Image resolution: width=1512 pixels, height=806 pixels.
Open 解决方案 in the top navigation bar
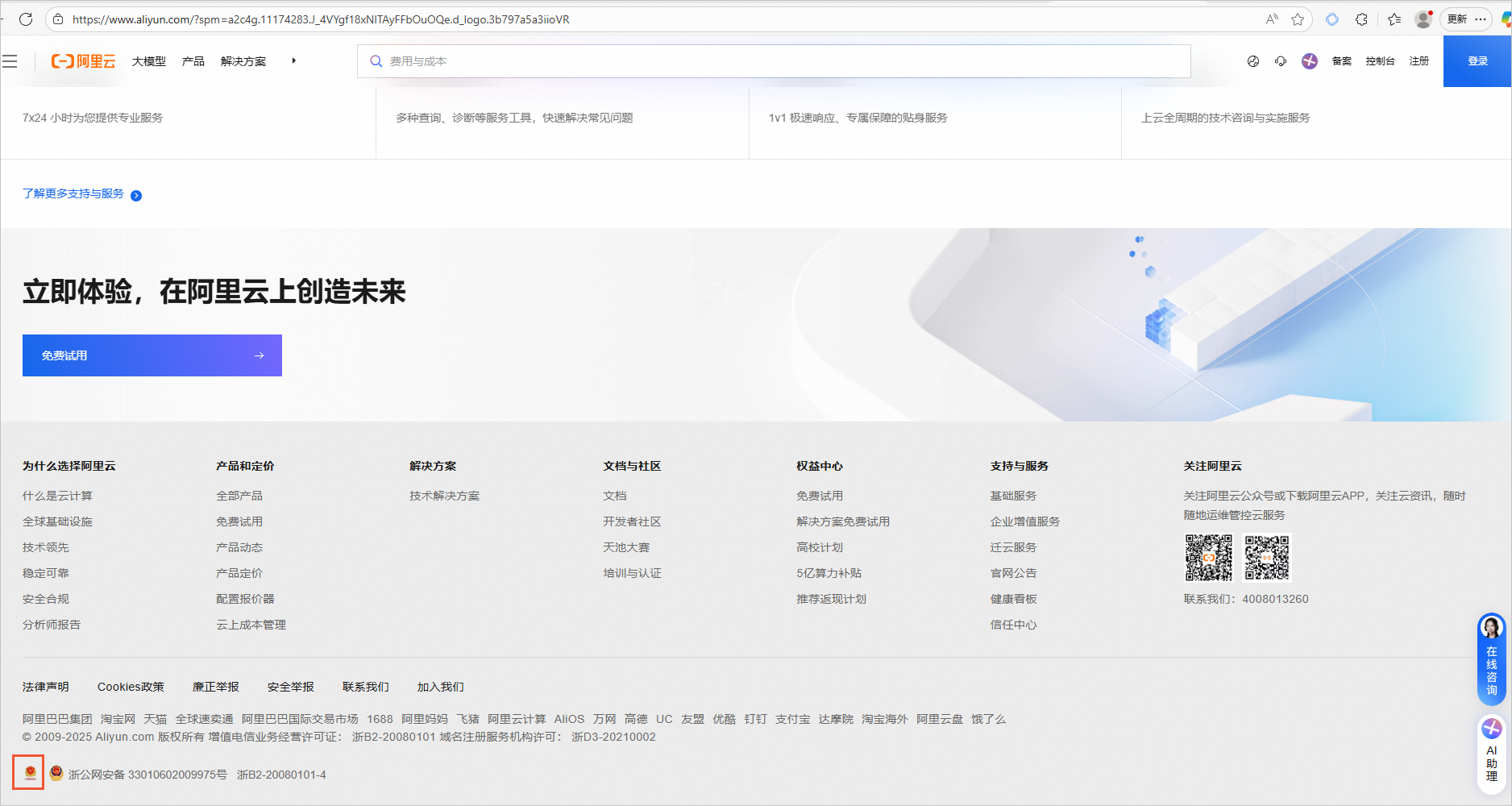243,61
